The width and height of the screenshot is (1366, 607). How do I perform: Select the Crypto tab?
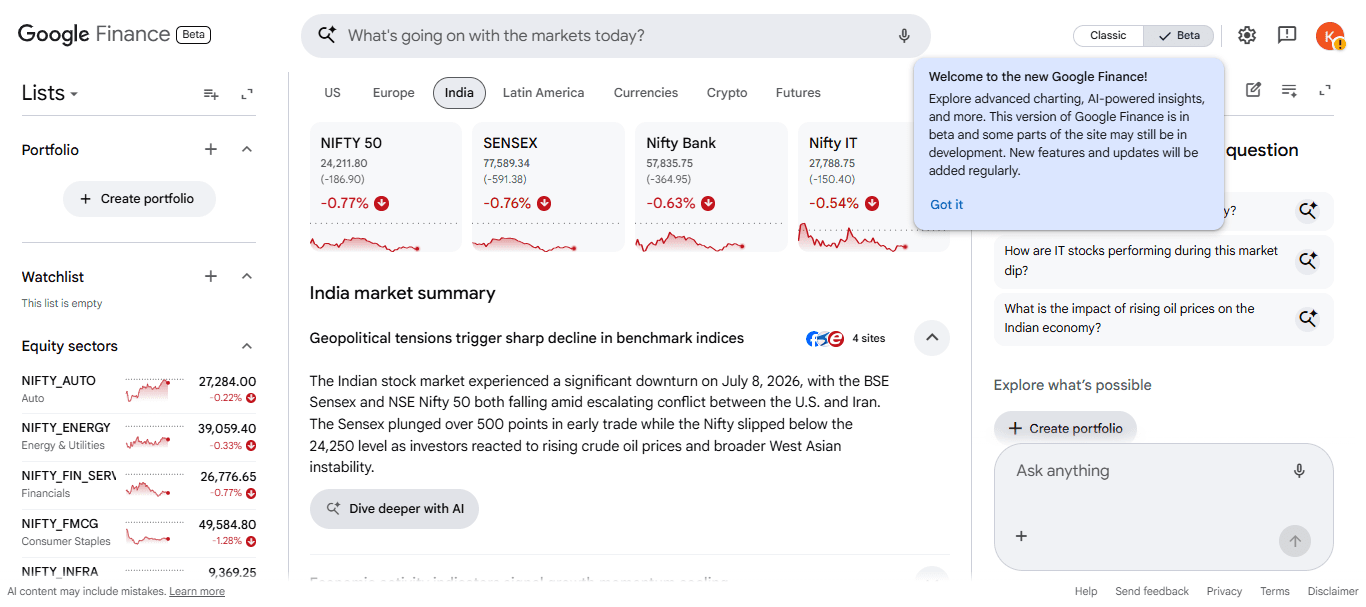[727, 93]
